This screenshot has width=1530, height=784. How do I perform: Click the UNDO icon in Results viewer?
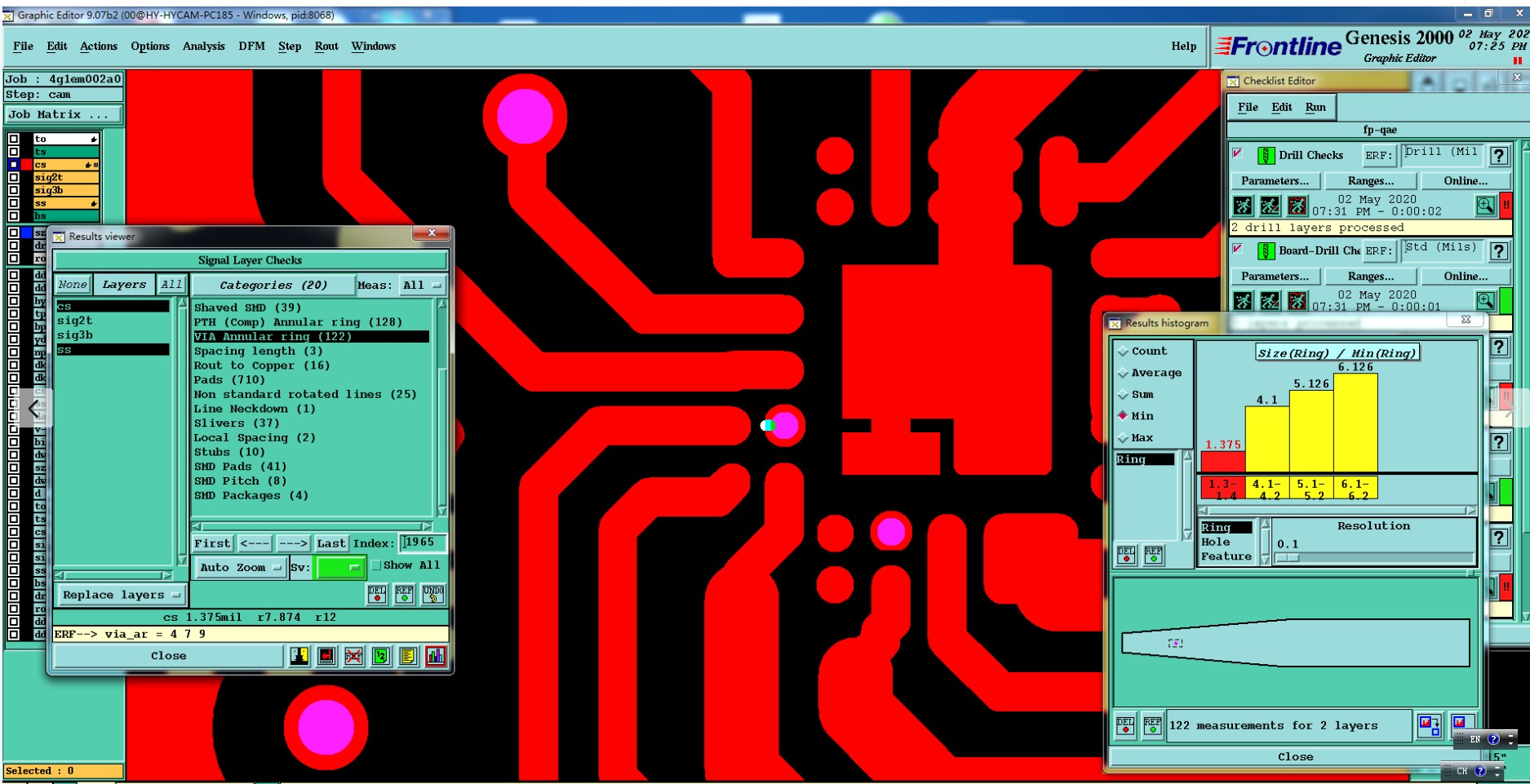coord(433,594)
